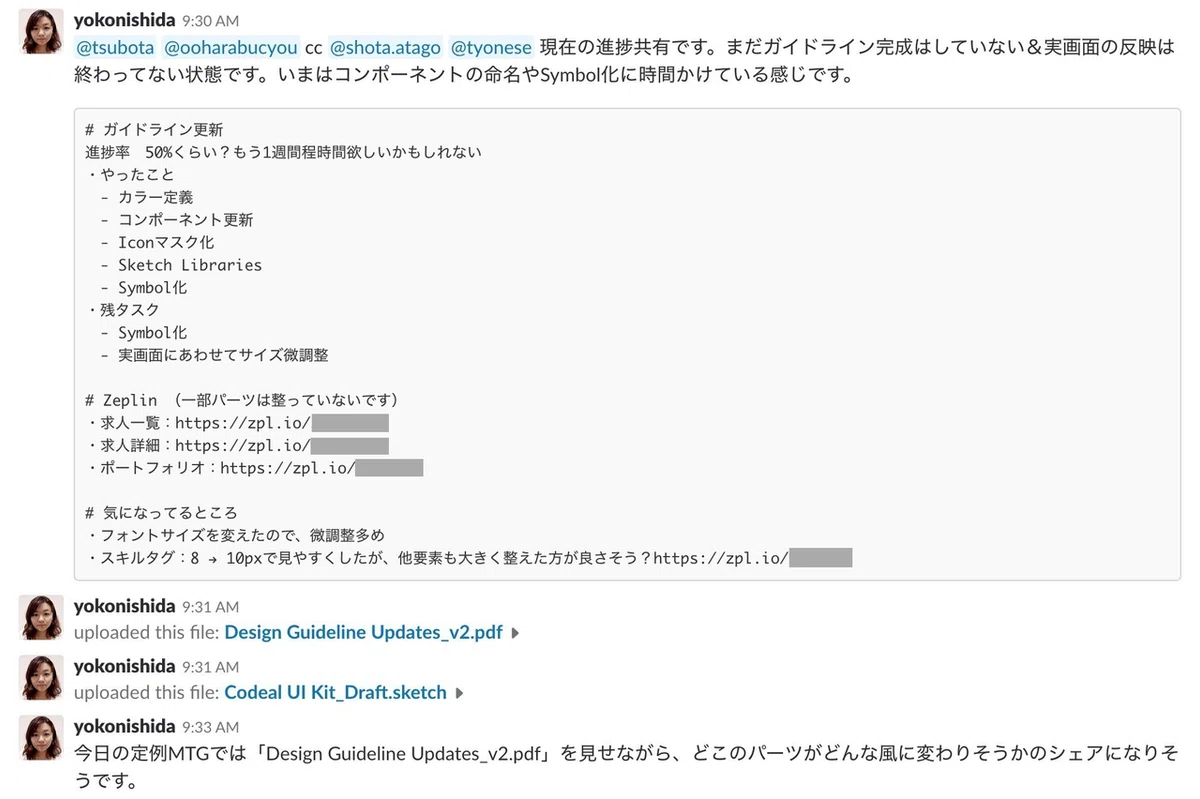Click the zpl.io URL on the 求人一覧 line
Image resolution: width=1200 pixels, height=799 pixels.
point(281,423)
